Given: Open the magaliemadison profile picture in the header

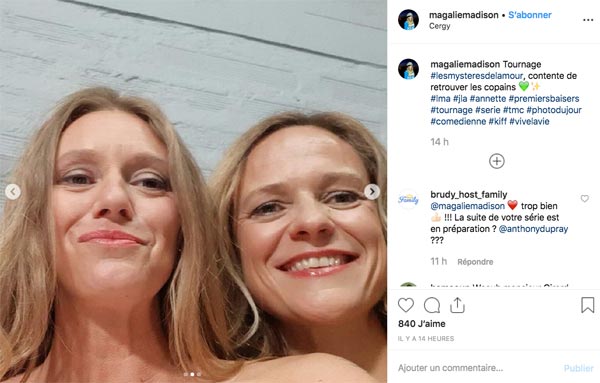Looking at the screenshot, I should click(x=408, y=20).
